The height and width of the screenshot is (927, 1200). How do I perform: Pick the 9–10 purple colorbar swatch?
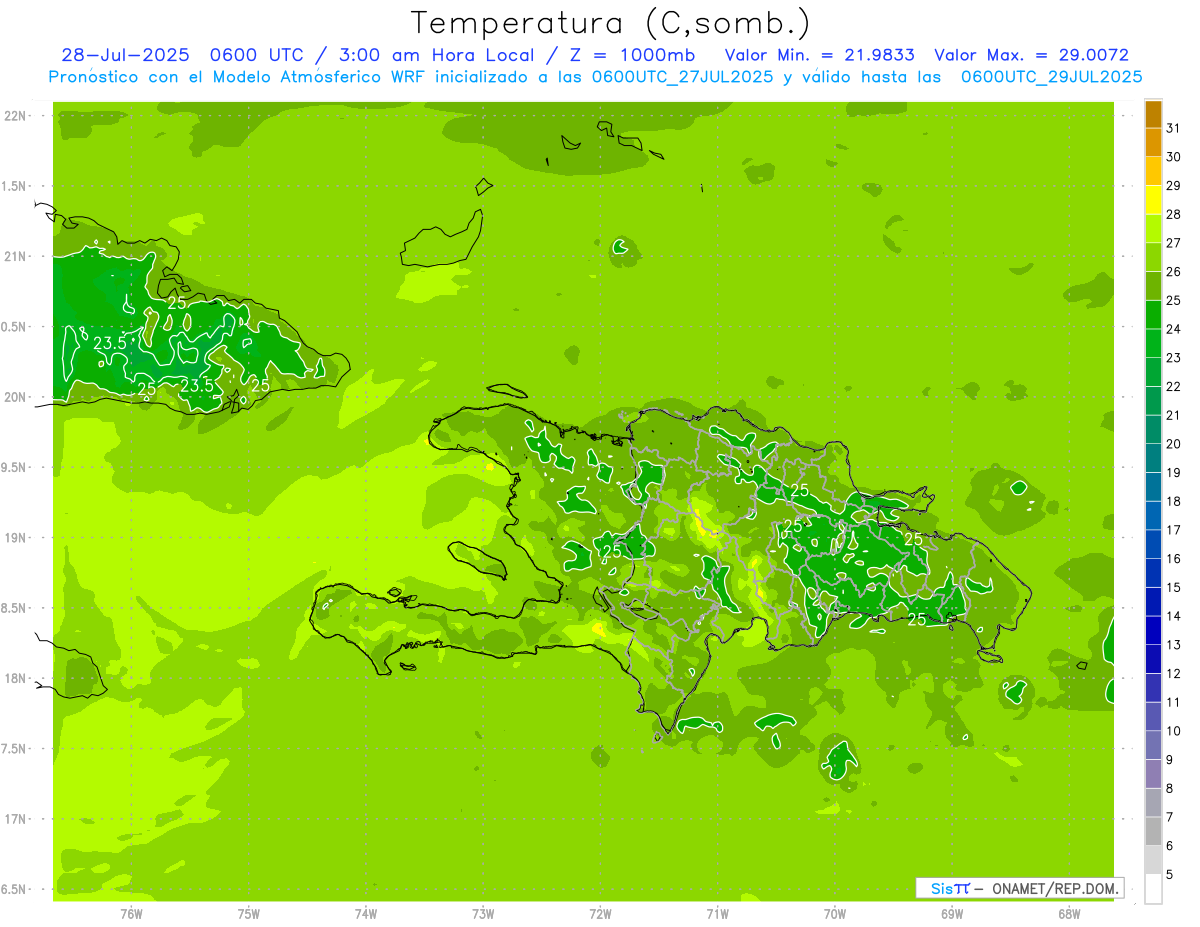coord(1153,746)
